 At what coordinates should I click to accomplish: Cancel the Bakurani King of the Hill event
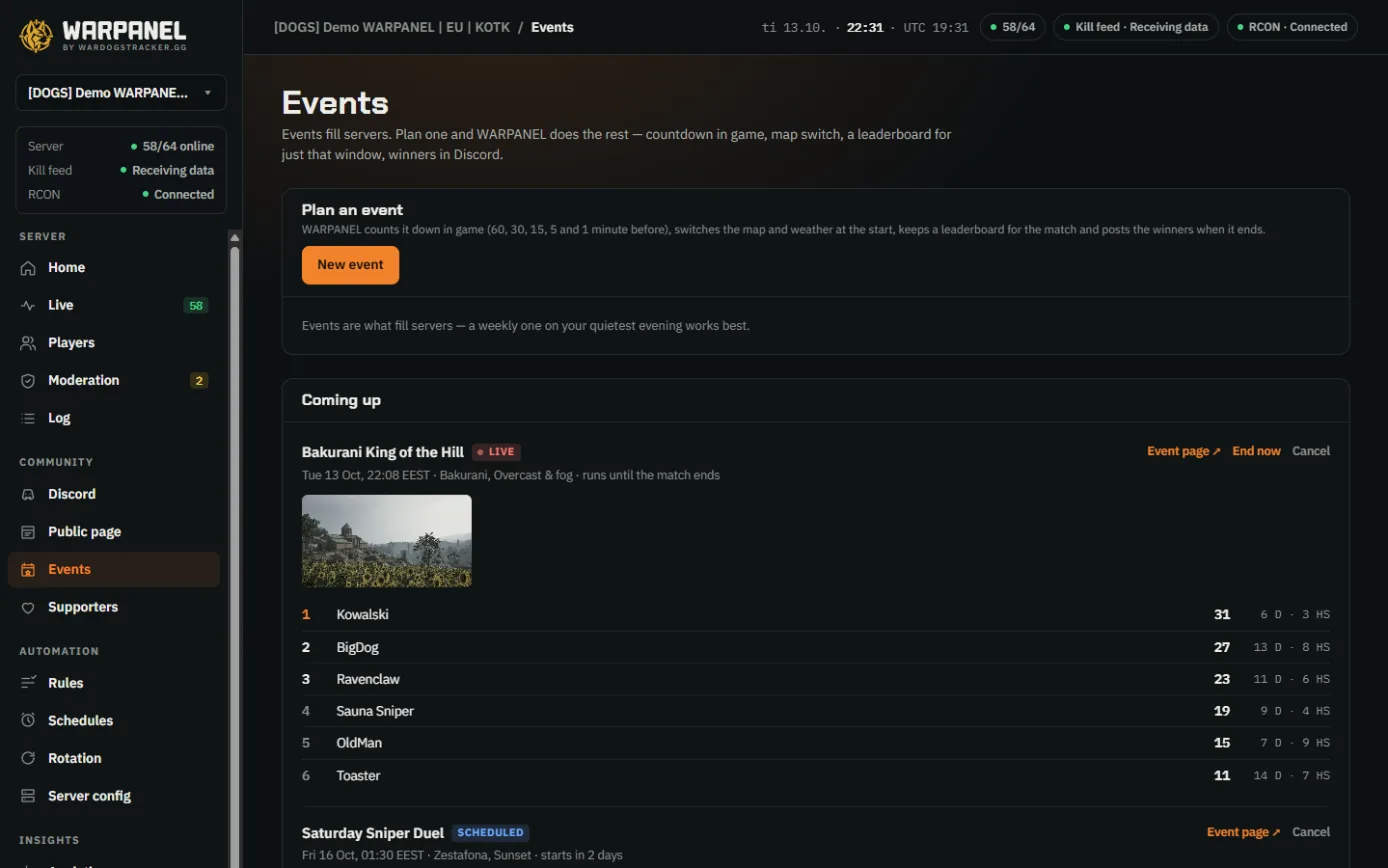(1311, 451)
